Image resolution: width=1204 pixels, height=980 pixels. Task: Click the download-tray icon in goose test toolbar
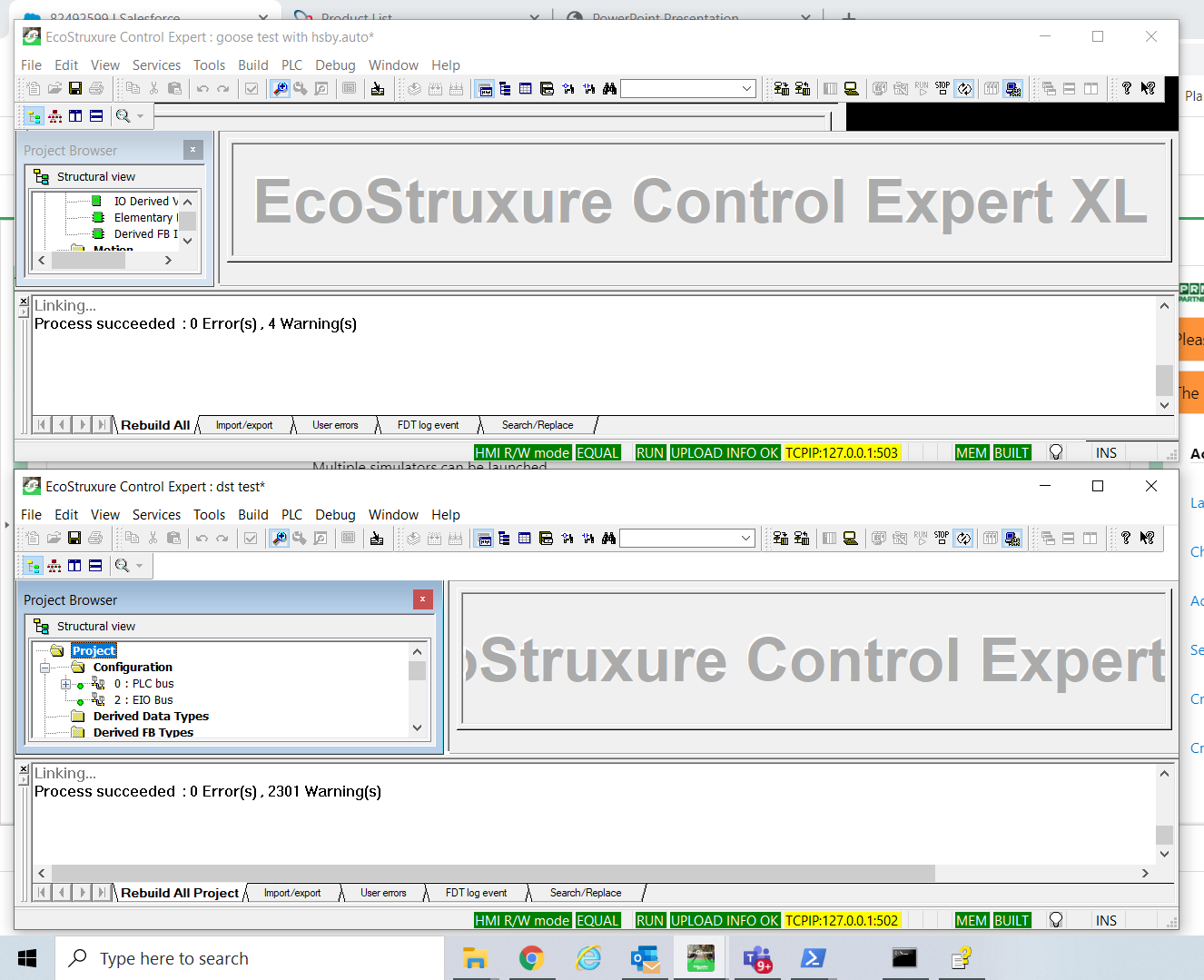pos(378,88)
